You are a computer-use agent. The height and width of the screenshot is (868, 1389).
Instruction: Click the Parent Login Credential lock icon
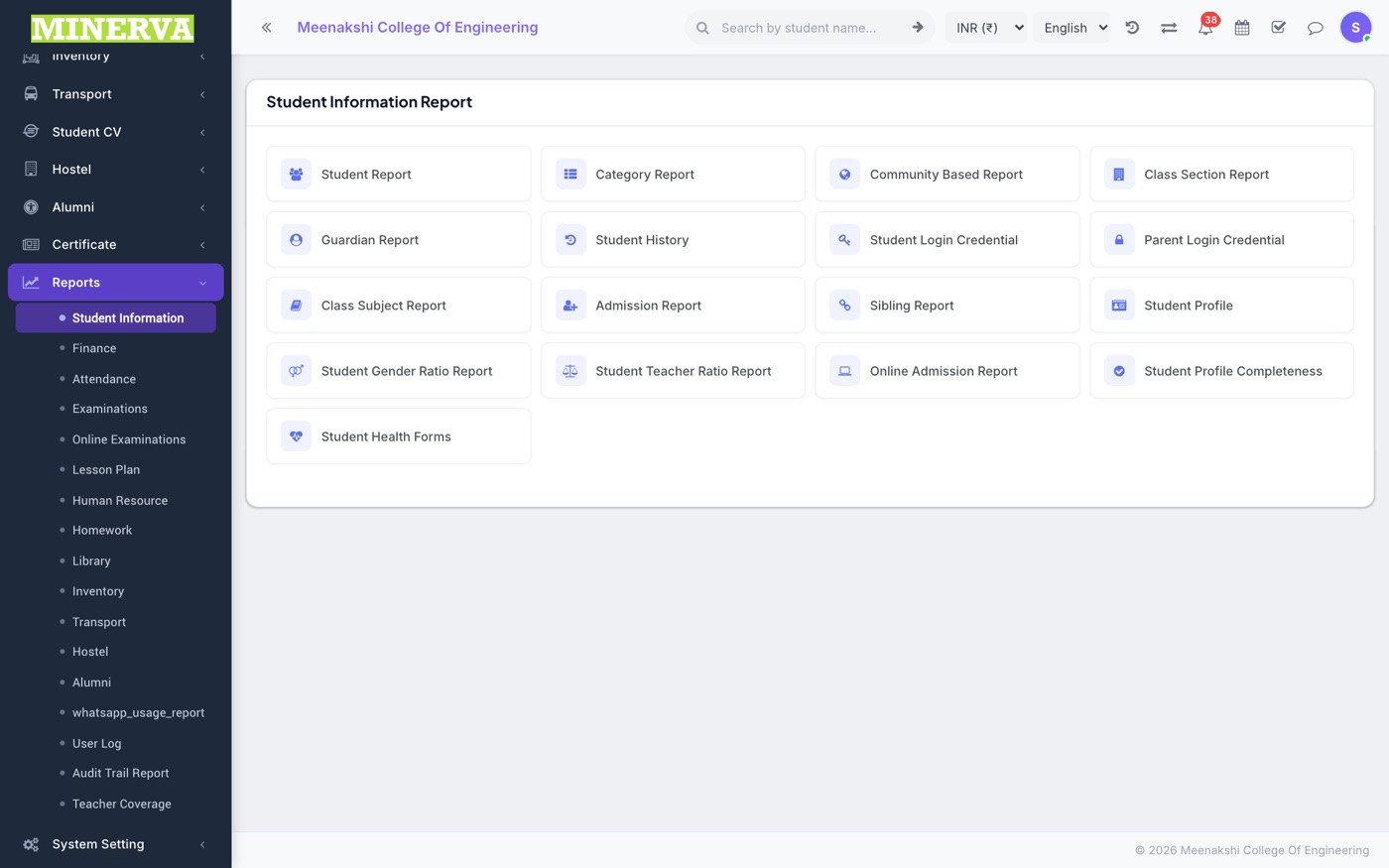point(1119,240)
